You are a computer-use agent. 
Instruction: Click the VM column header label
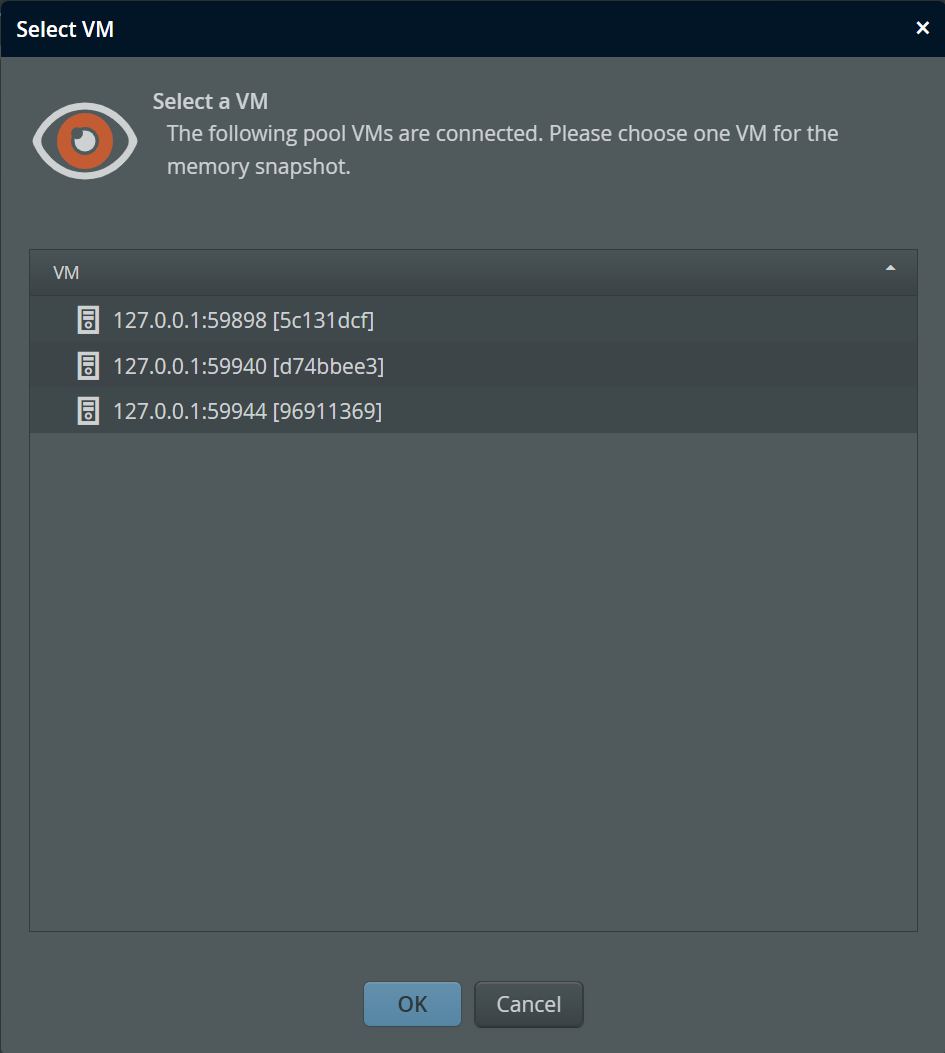click(66, 273)
